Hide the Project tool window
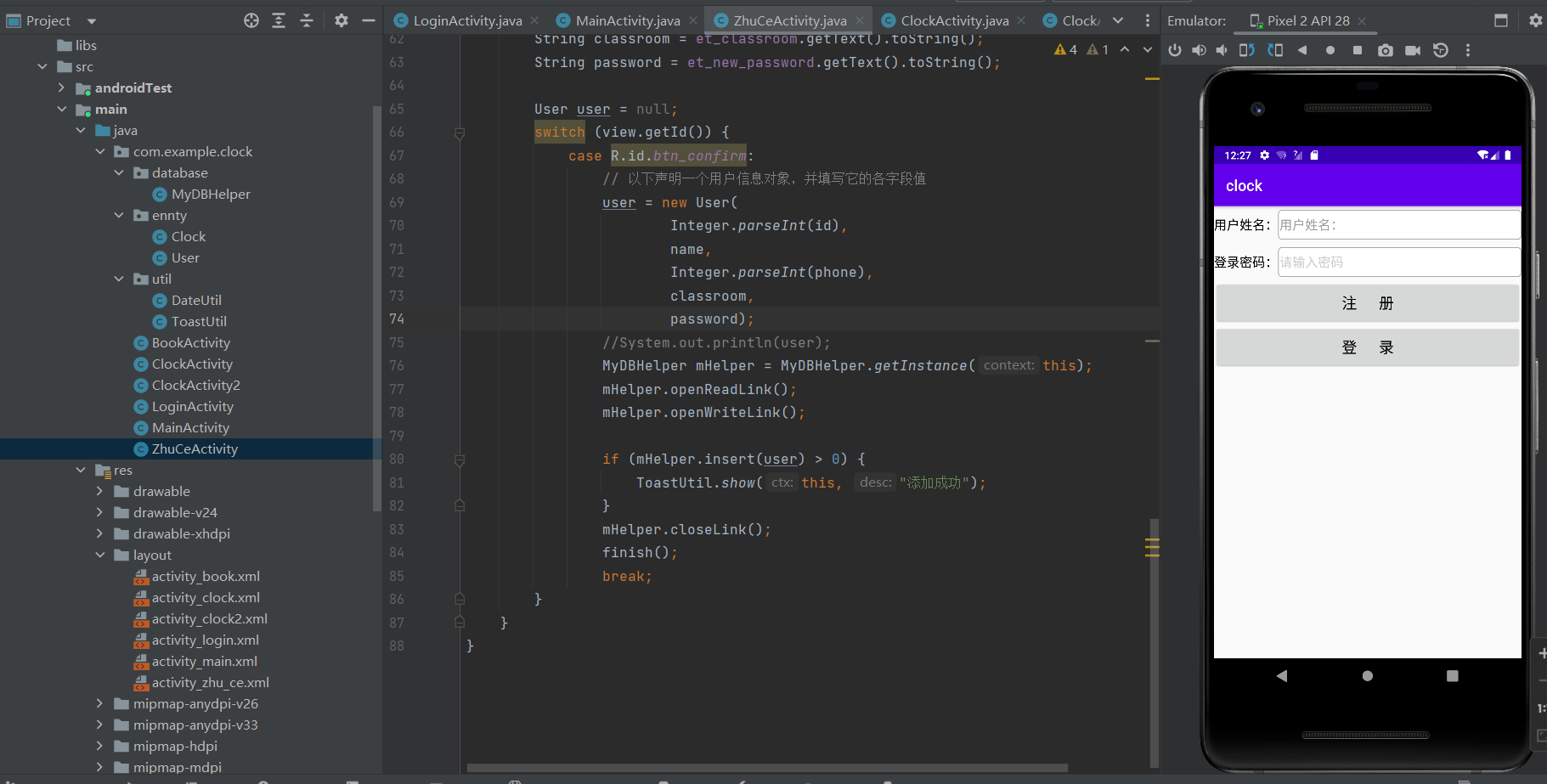The image size is (1547, 784). [369, 20]
